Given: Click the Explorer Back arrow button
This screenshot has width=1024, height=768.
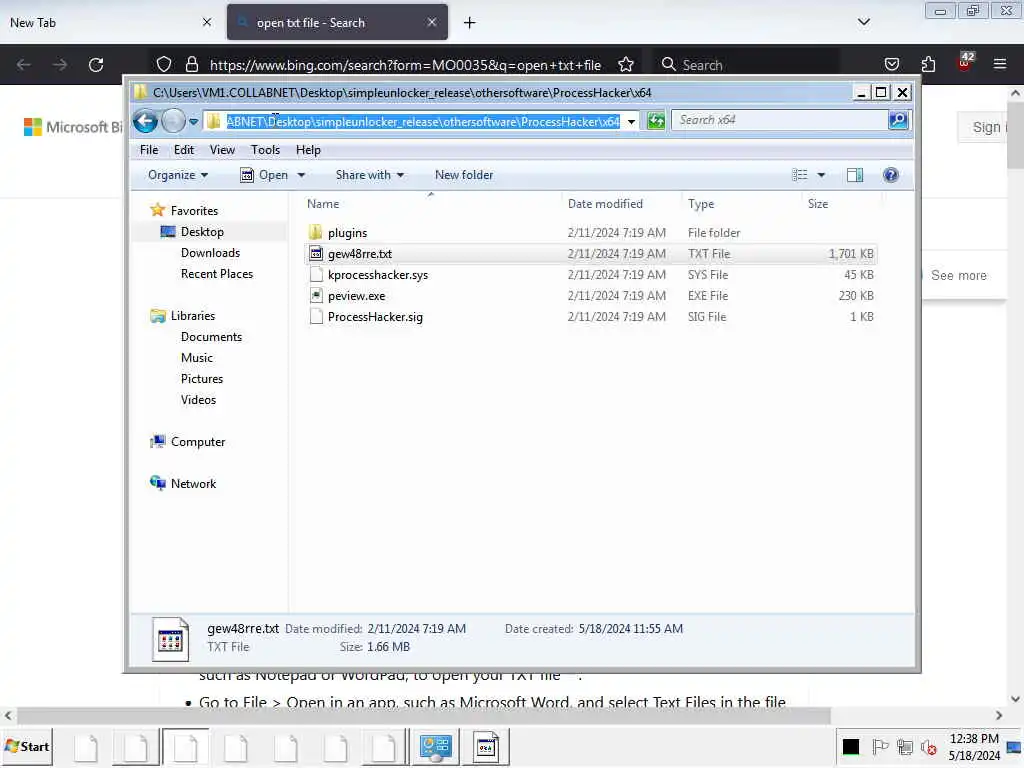Looking at the screenshot, I should coord(145,121).
